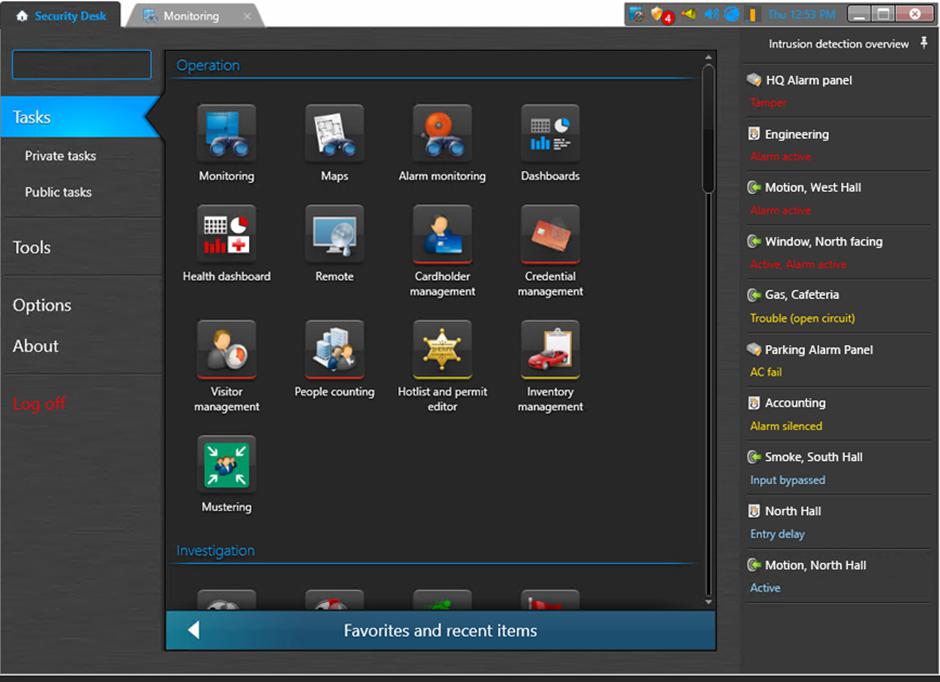Select the Security Desk home tab
The height and width of the screenshot is (682, 940).
(x=61, y=16)
